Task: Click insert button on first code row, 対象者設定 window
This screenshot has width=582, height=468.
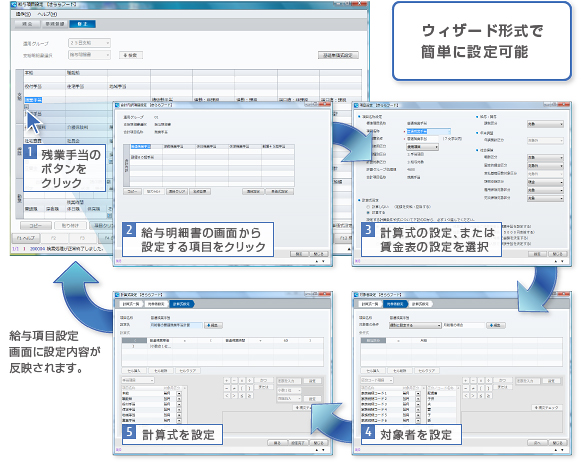Action: 418,393
